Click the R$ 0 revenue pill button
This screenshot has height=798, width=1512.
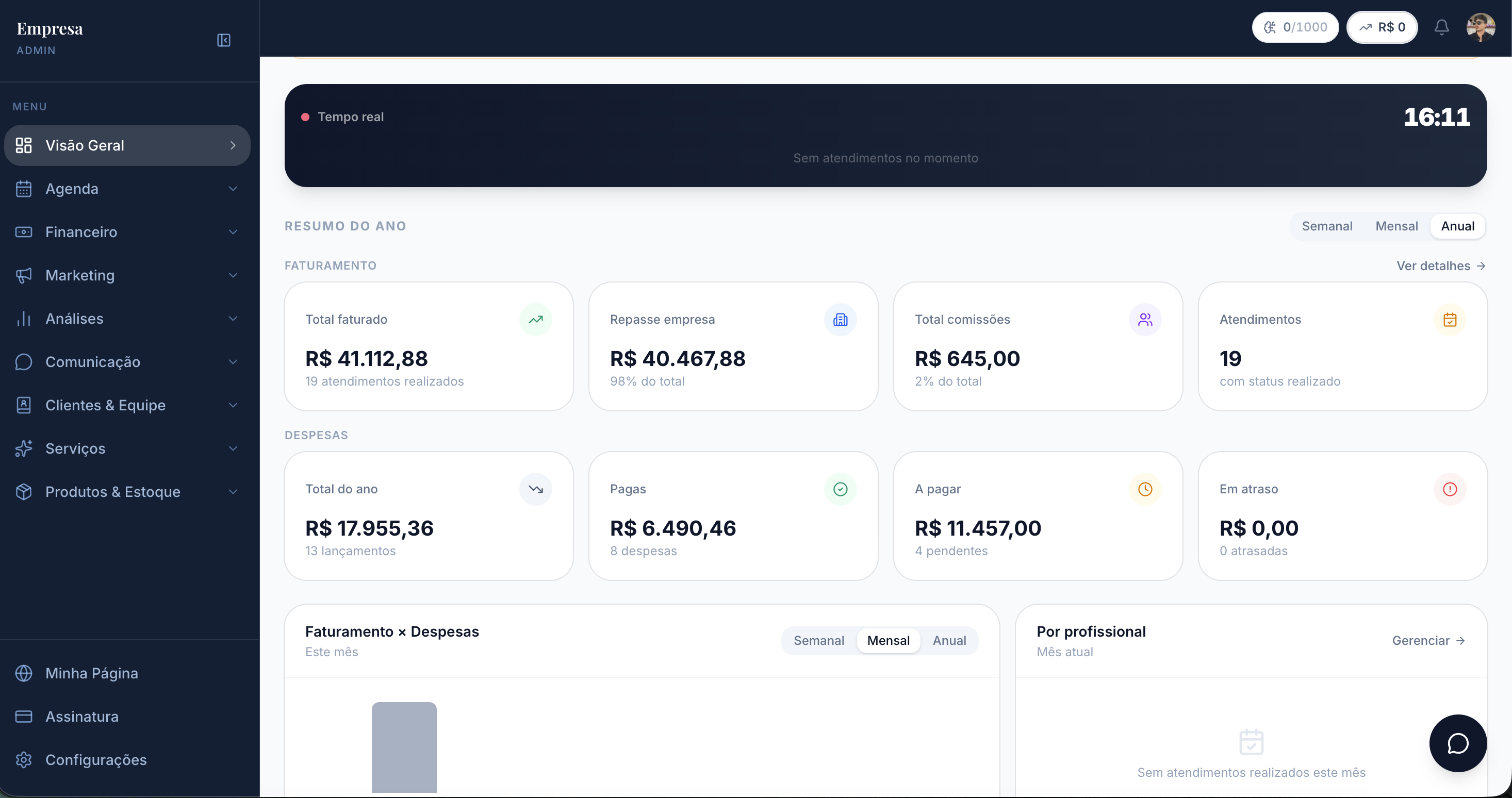[1382, 27]
